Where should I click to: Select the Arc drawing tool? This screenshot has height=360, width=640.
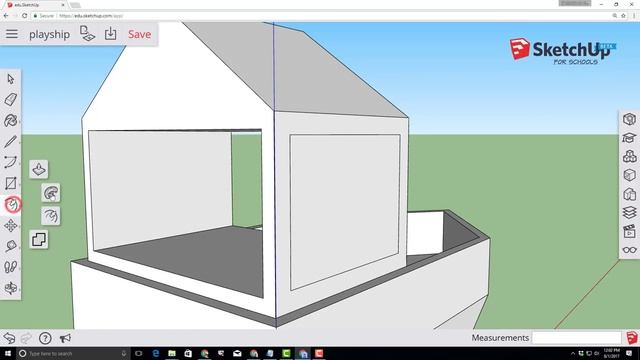tap(11, 162)
